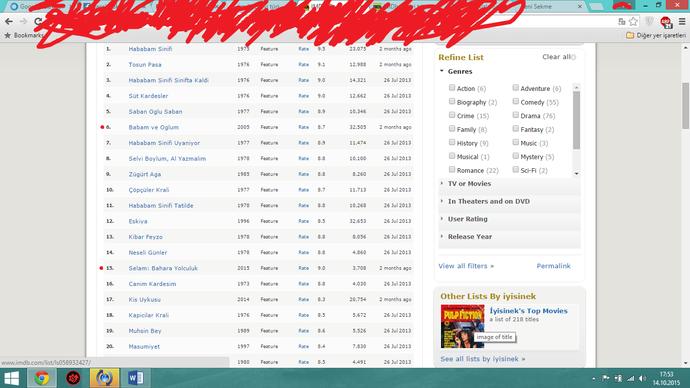
Task: Open the Chrome hamburger menu
Action: tap(682, 21)
